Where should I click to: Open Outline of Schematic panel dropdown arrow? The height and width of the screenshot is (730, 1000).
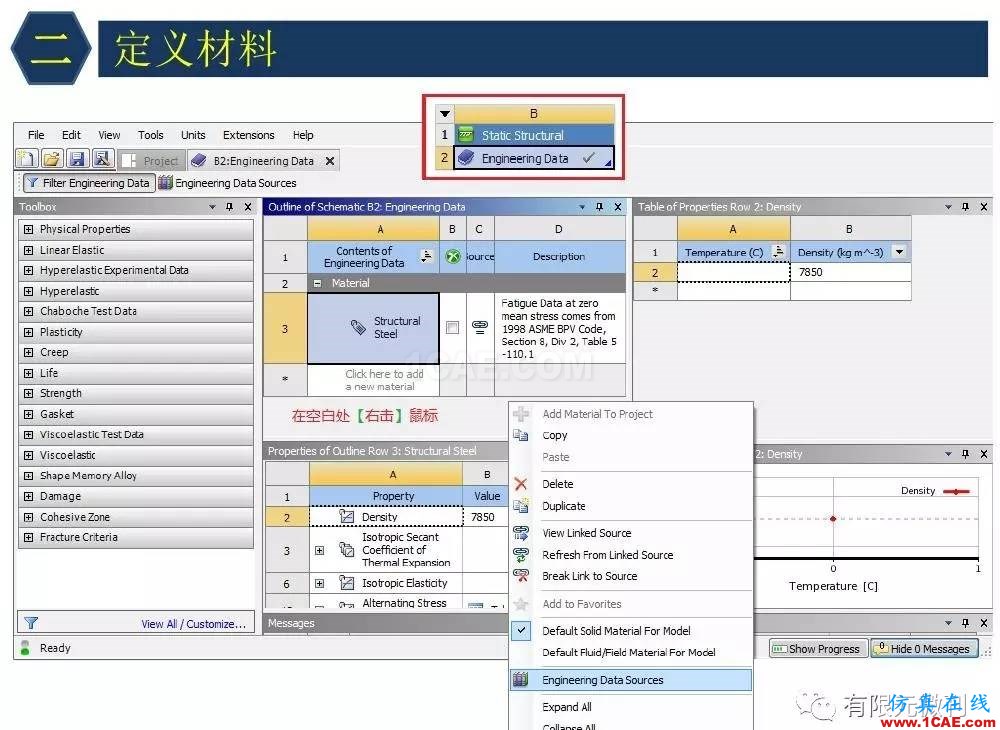pos(582,207)
